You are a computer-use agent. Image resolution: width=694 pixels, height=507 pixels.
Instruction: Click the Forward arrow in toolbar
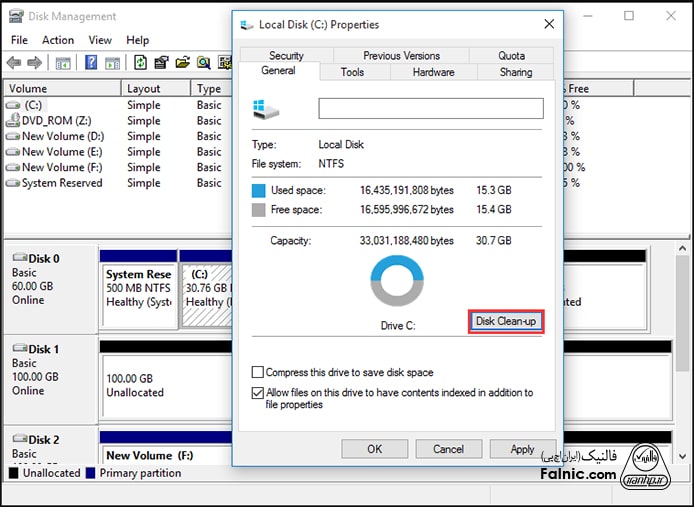tap(34, 62)
